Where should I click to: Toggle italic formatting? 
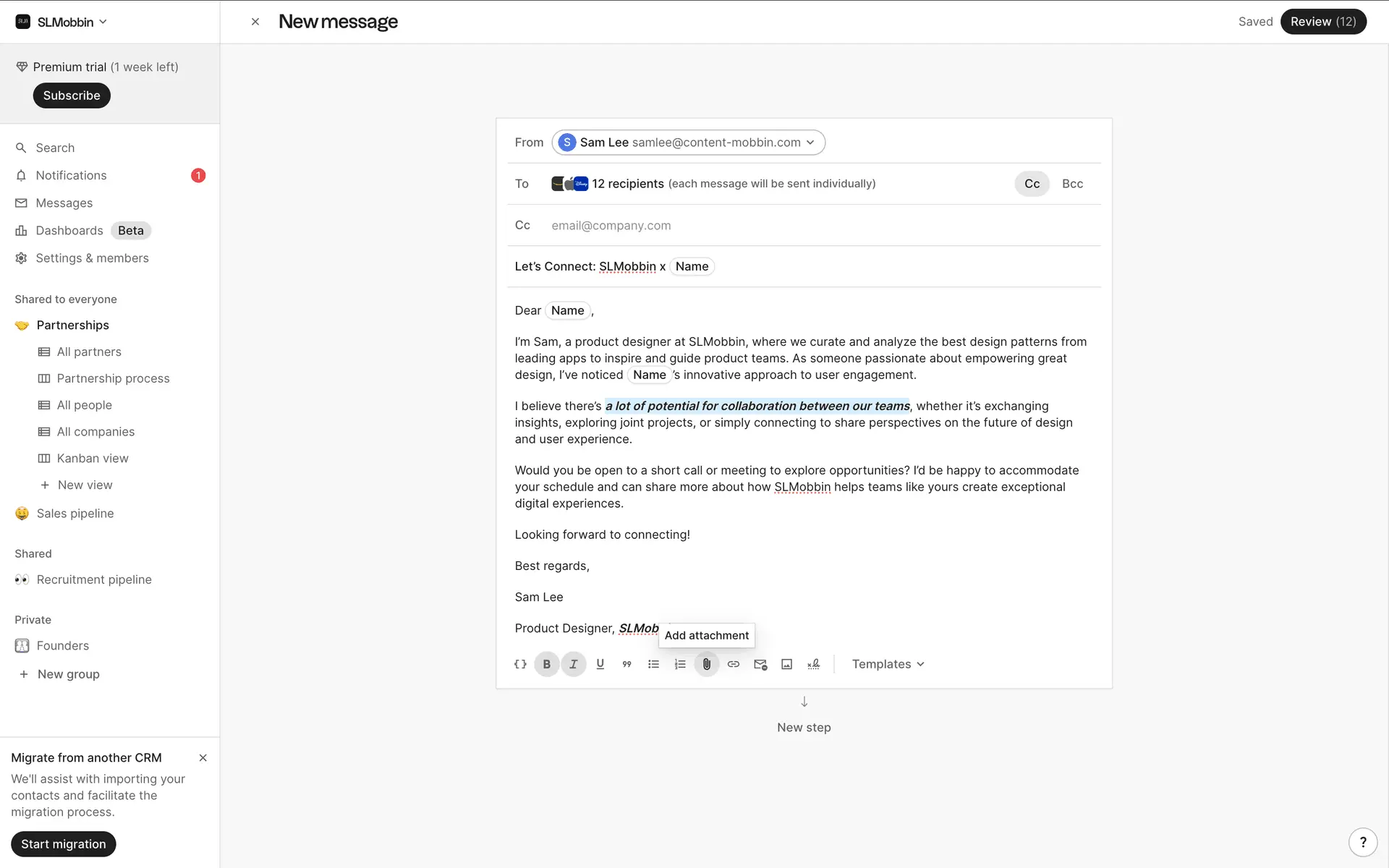[574, 664]
